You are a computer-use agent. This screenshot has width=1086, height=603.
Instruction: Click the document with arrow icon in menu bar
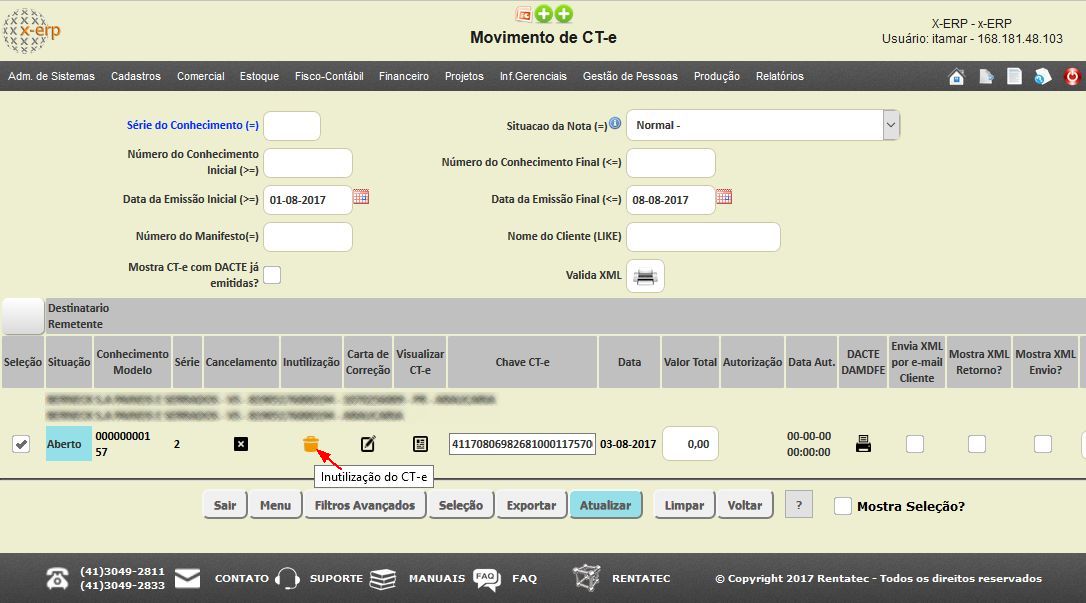[x=986, y=76]
